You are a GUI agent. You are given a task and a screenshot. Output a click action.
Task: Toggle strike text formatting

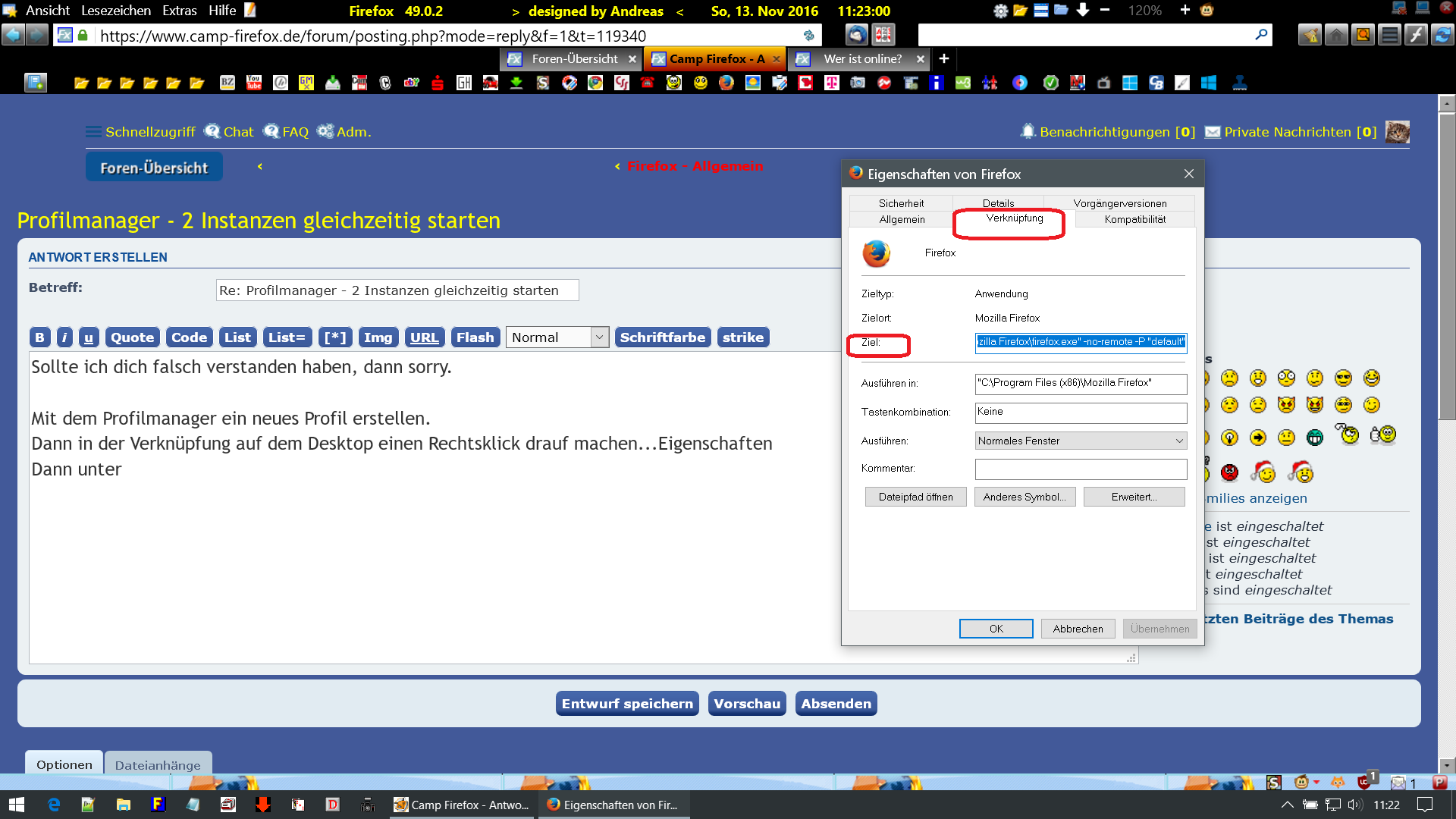pos(742,337)
